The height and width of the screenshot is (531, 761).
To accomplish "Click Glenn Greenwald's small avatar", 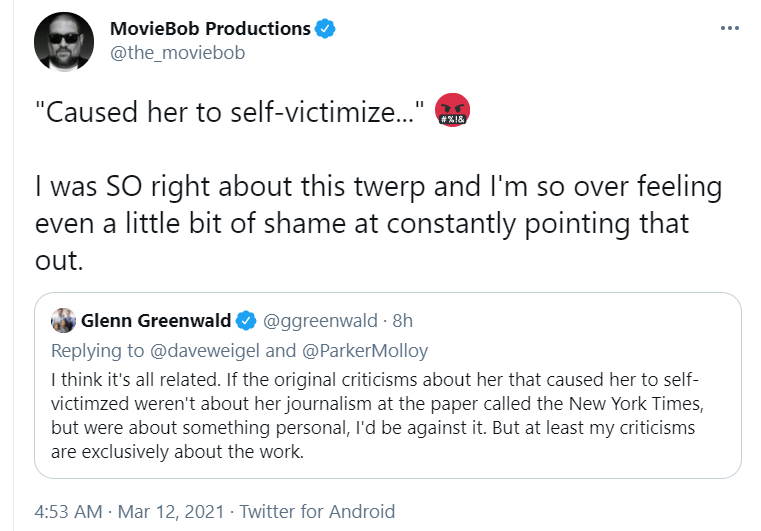I will [64, 320].
